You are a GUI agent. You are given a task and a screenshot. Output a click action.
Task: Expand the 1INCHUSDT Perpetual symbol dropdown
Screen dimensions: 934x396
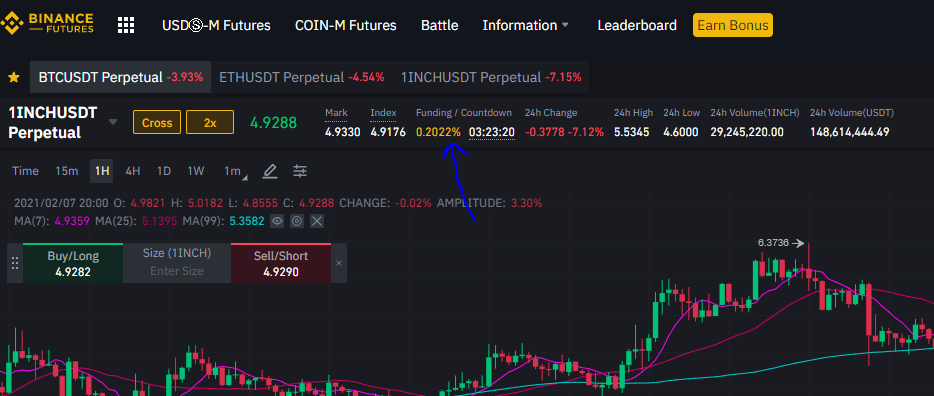pos(113,123)
